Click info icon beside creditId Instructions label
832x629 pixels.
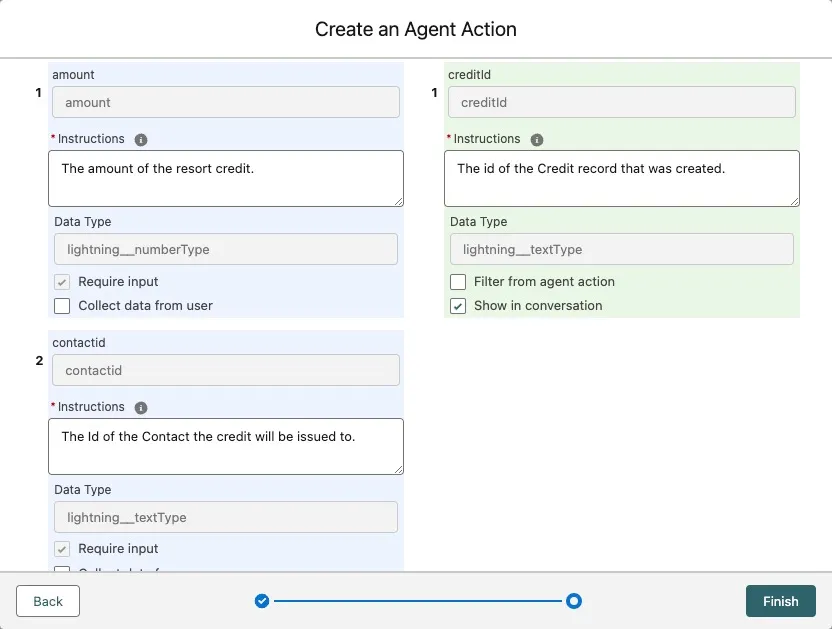tap(537, 139)
